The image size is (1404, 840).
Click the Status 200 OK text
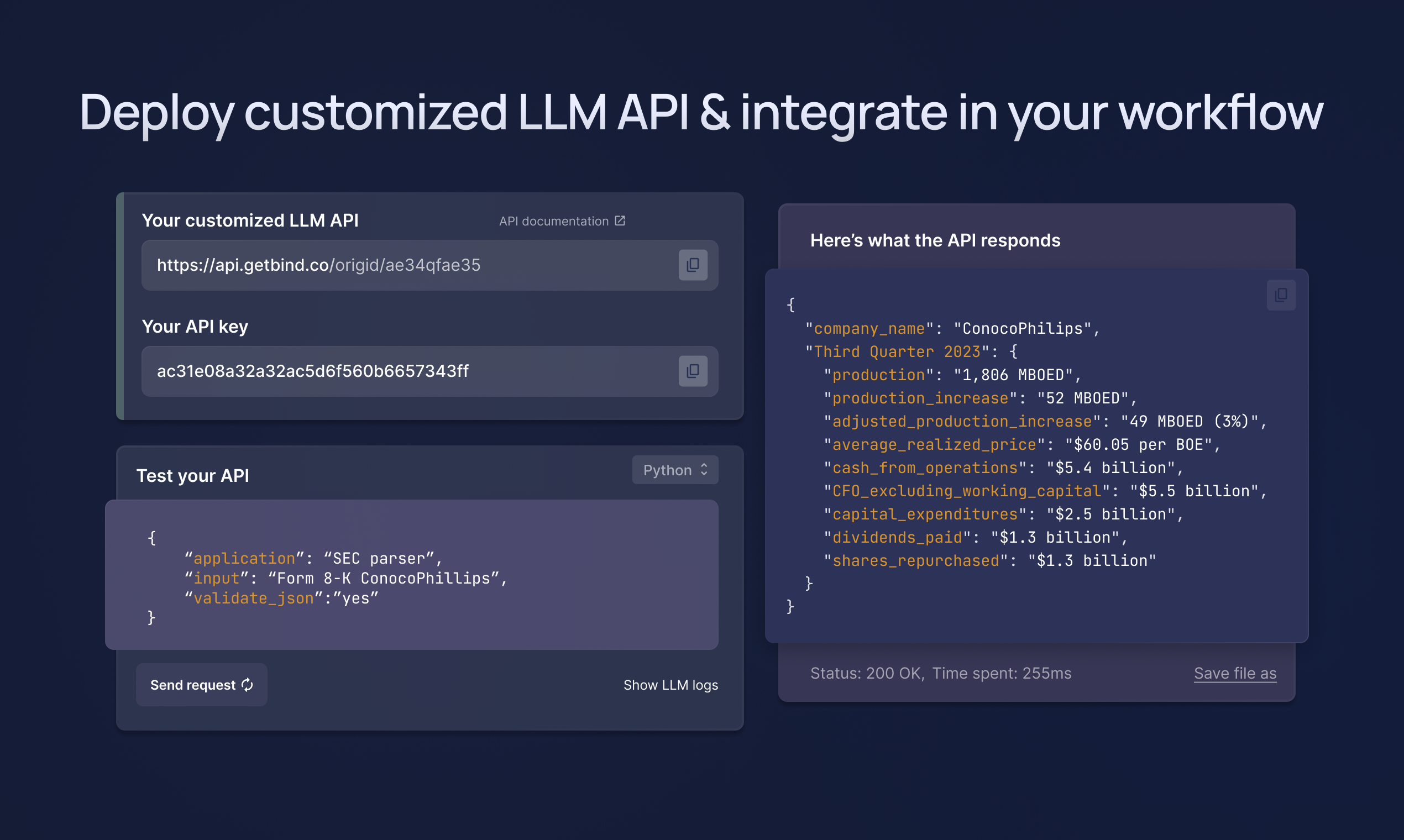(867, 673)
